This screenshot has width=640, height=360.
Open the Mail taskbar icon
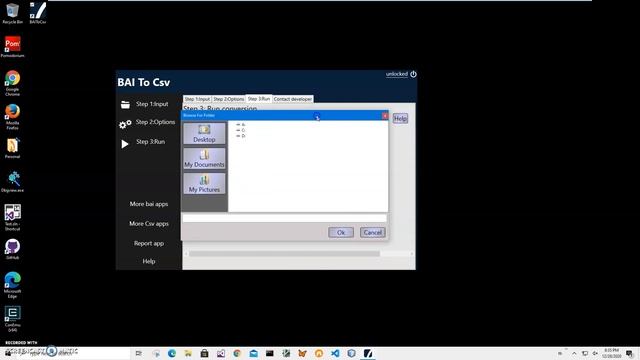click(253, 353)
